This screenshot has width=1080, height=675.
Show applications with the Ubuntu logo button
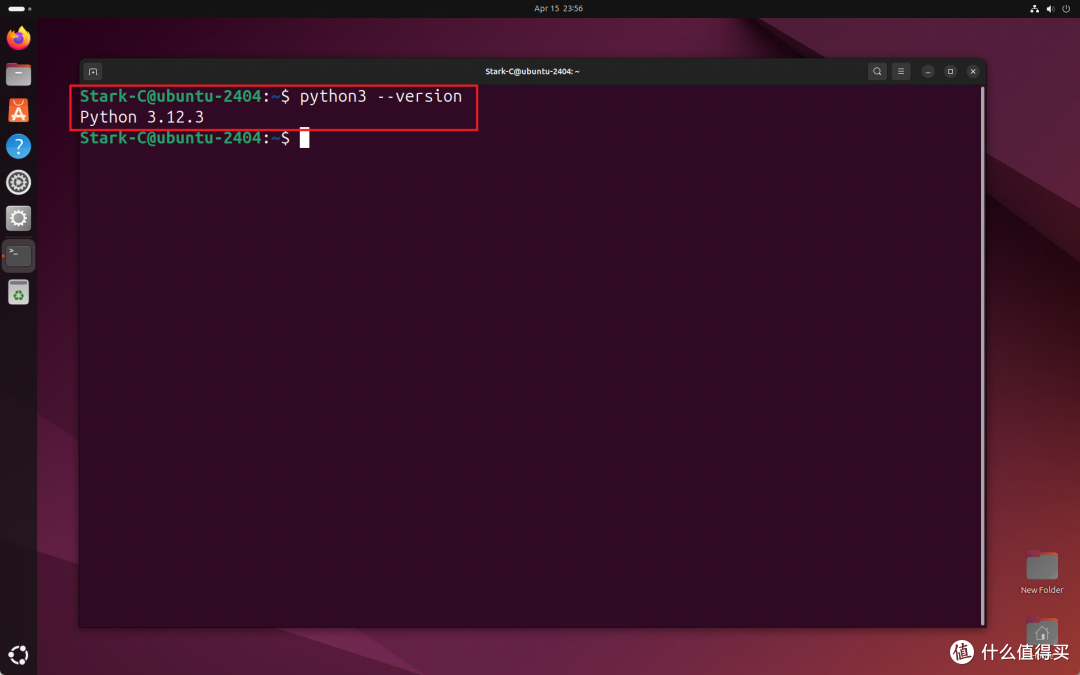point(19,654)
